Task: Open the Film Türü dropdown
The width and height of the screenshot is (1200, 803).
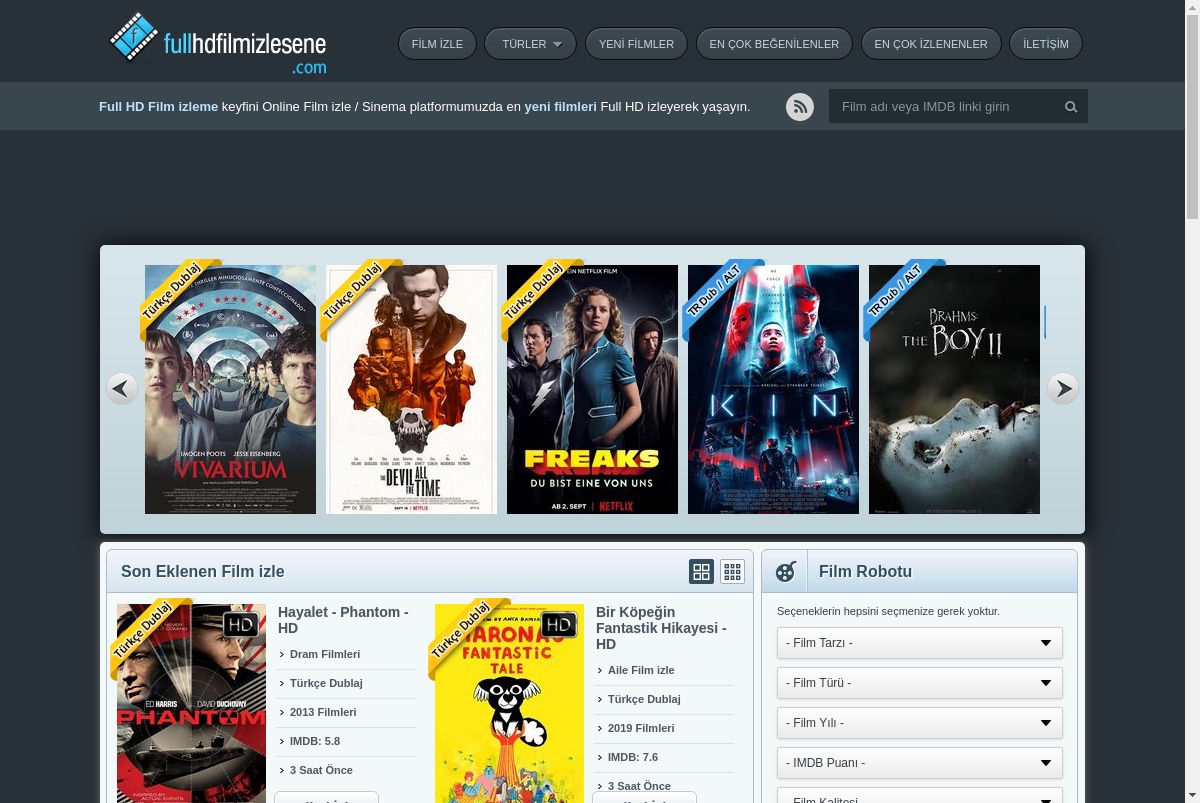Action: [919, 683]
